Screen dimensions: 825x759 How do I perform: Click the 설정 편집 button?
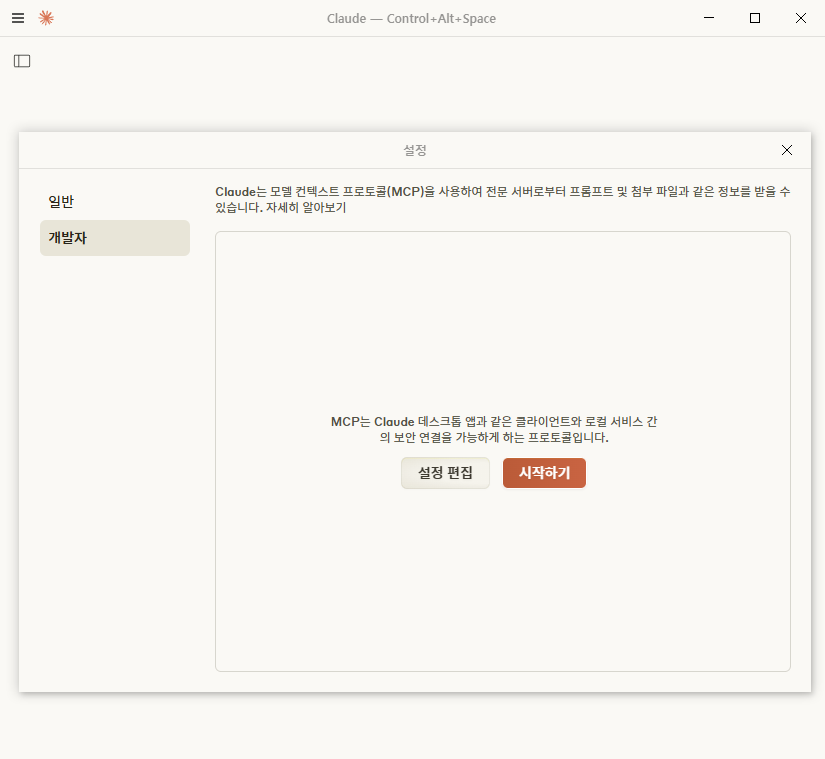pyautogui.click(x=445, y=473)
